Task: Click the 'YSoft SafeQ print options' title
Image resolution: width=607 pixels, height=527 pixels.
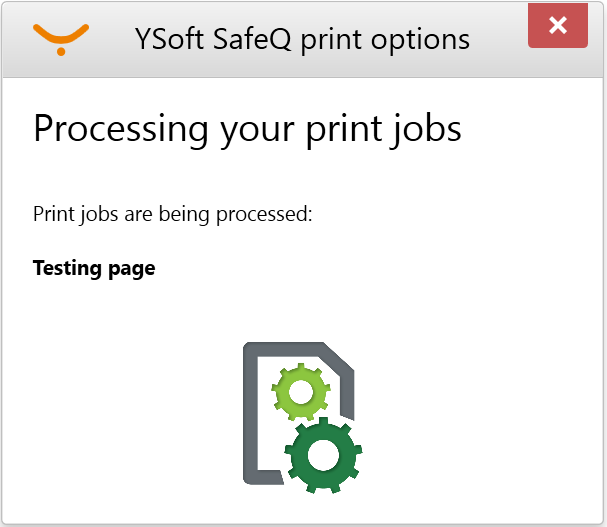Action: coord(302,39)
